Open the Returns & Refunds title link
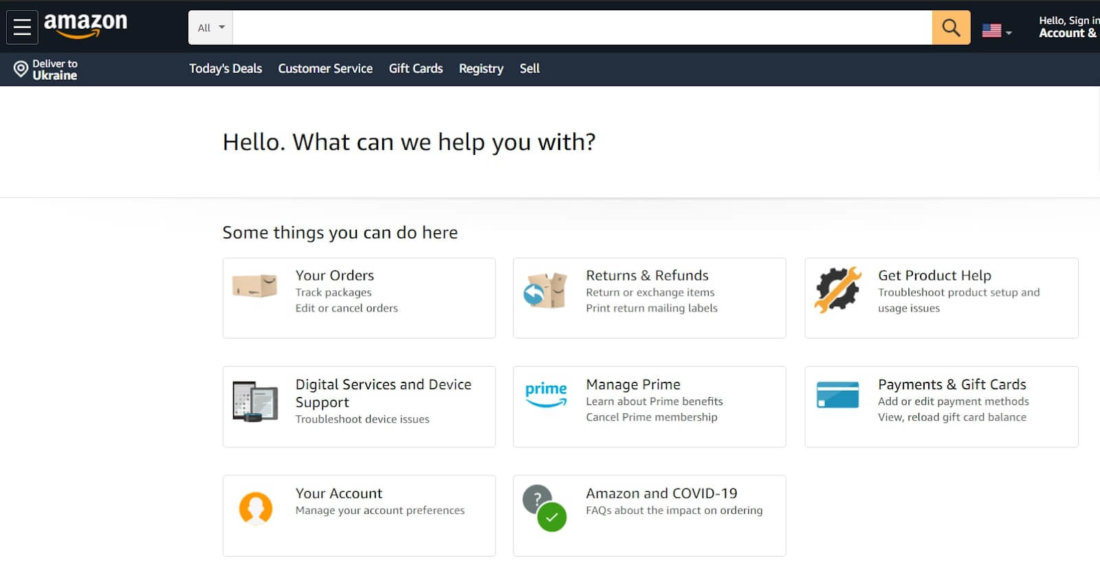This screenshot has height=573, width=1100. (647, 276)
